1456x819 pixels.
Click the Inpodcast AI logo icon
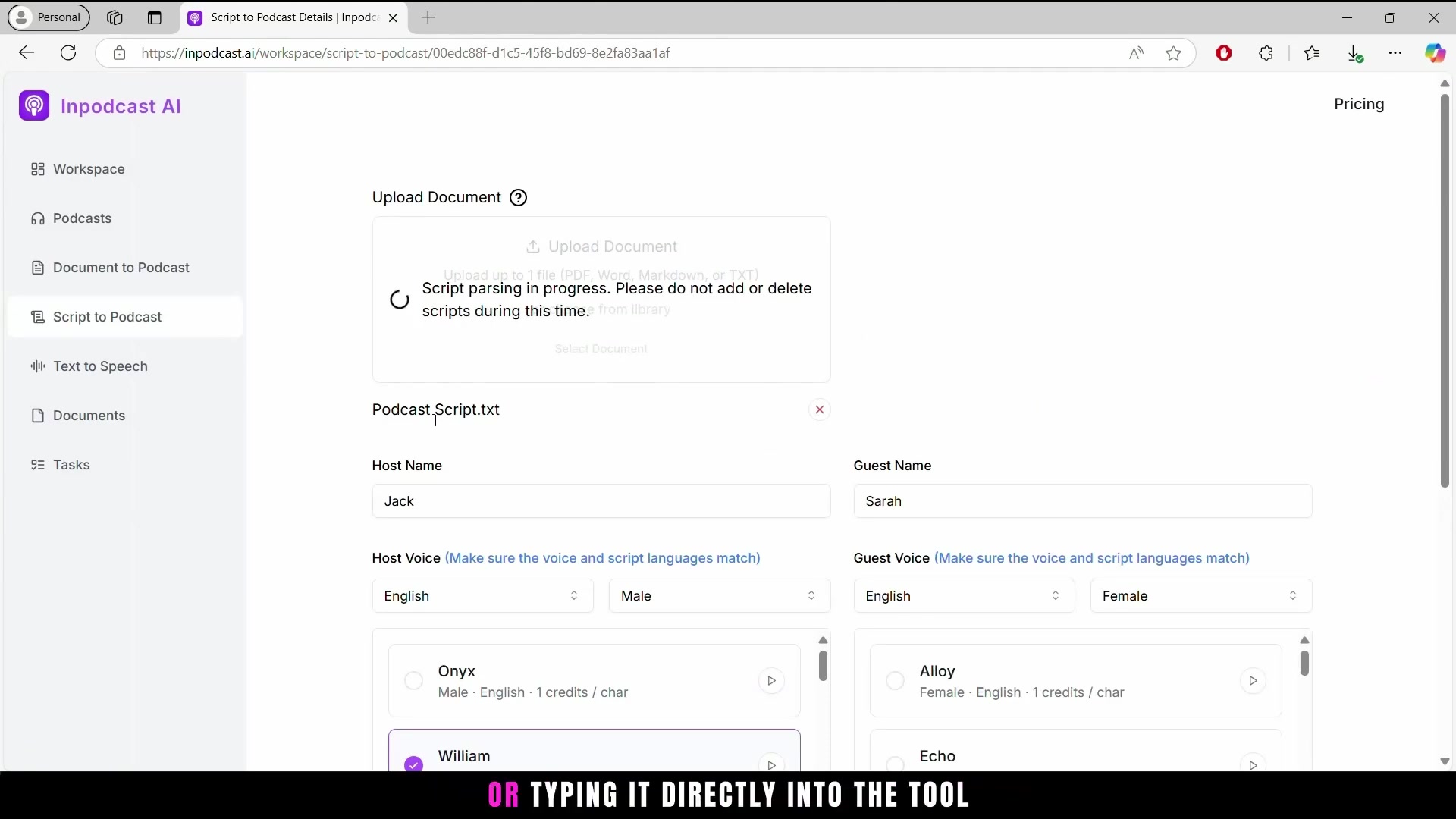pyautogui.click(x=34, y=105)
